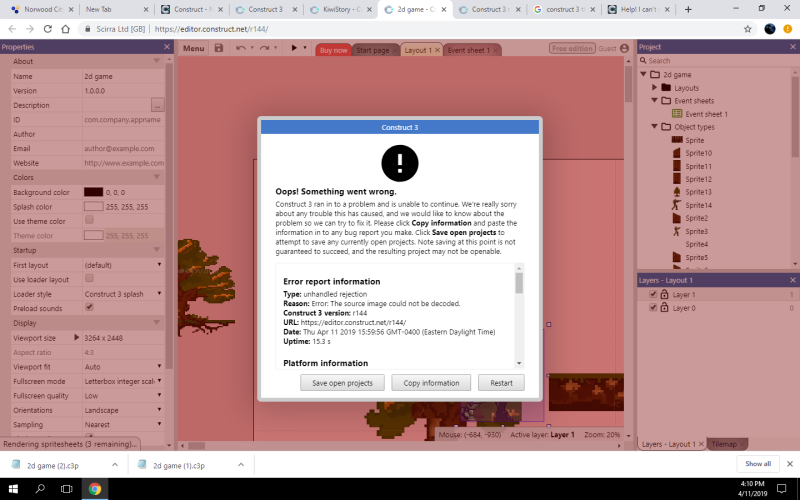Collapse the About section
The width and height of the screenshot is (800, 500).
click(157, 61)
